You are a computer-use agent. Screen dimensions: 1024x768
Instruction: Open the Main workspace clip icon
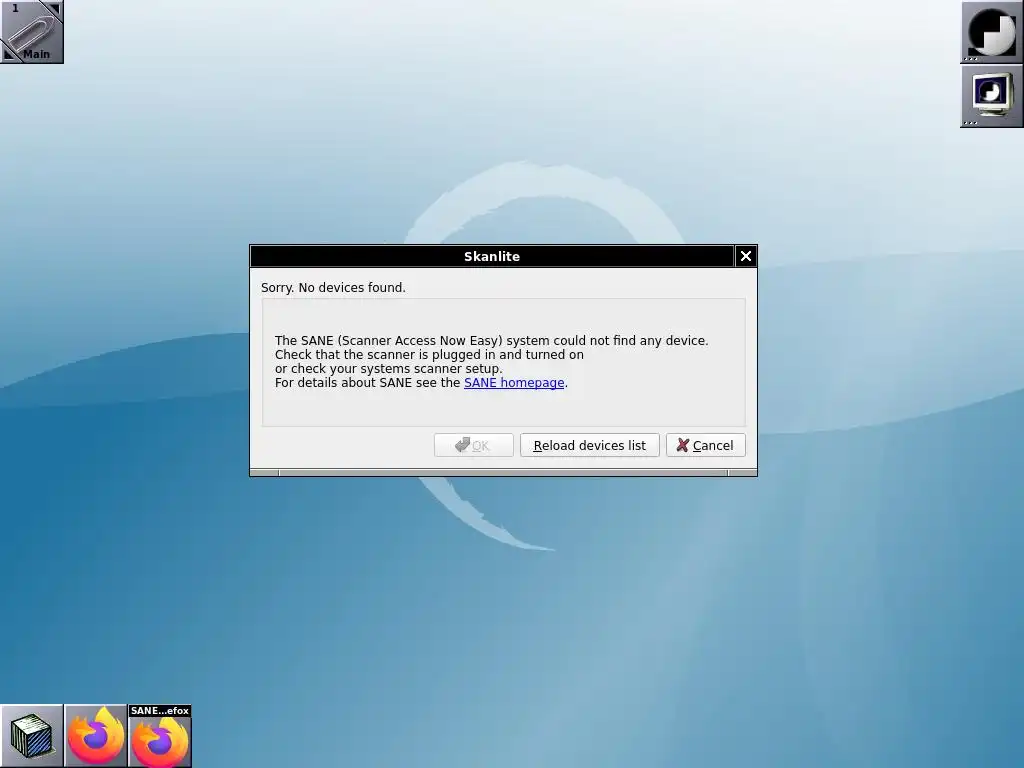31,31
